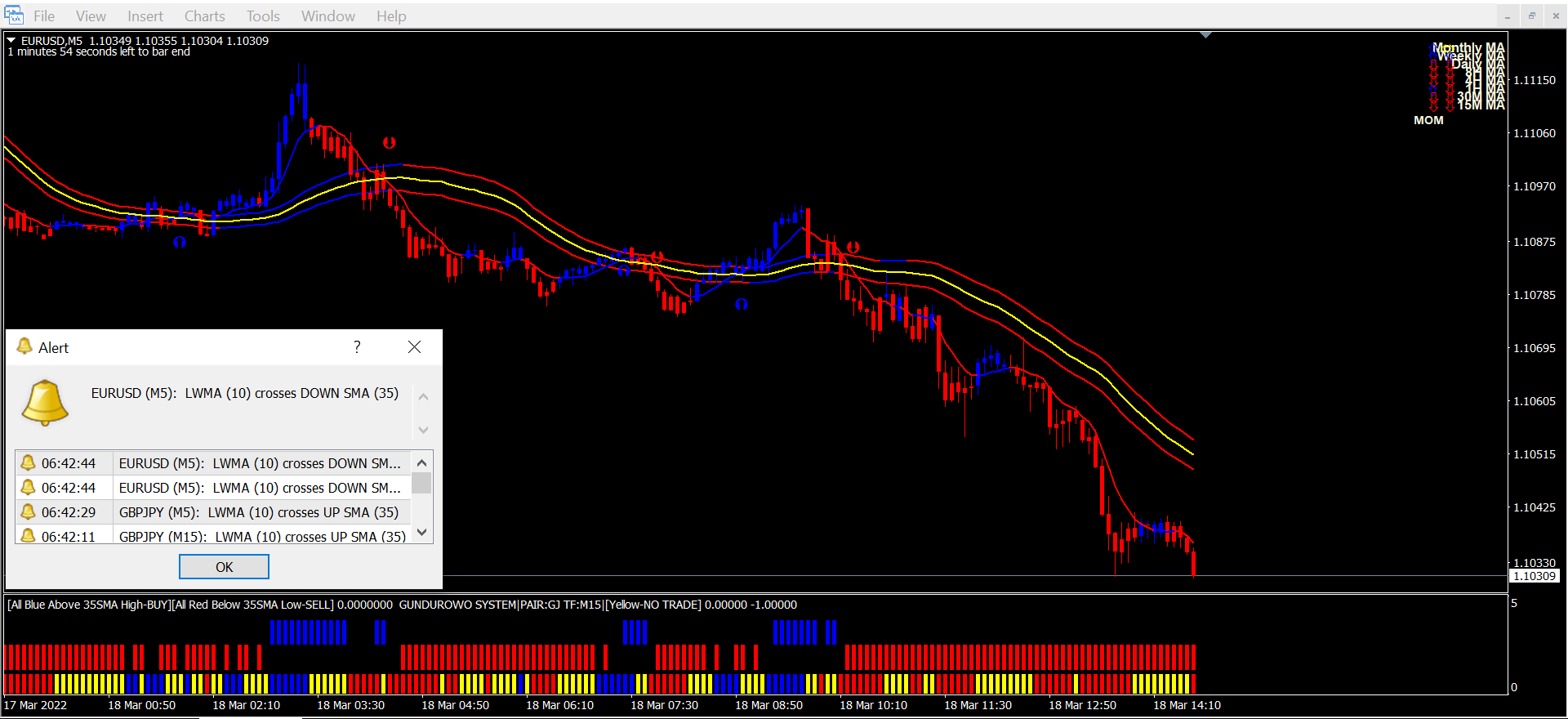Click the alert message scroll-down arrow

pyautogui.click(x=423, y=430)
